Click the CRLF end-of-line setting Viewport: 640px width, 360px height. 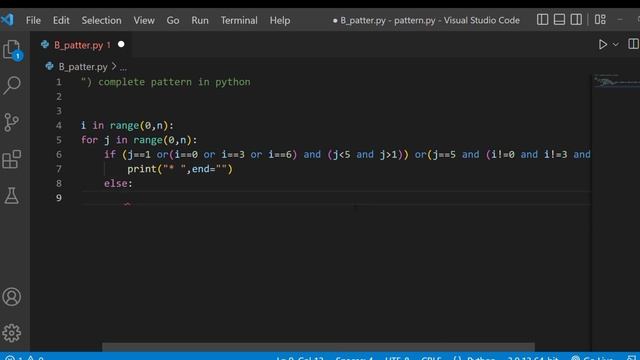point(431,358)
